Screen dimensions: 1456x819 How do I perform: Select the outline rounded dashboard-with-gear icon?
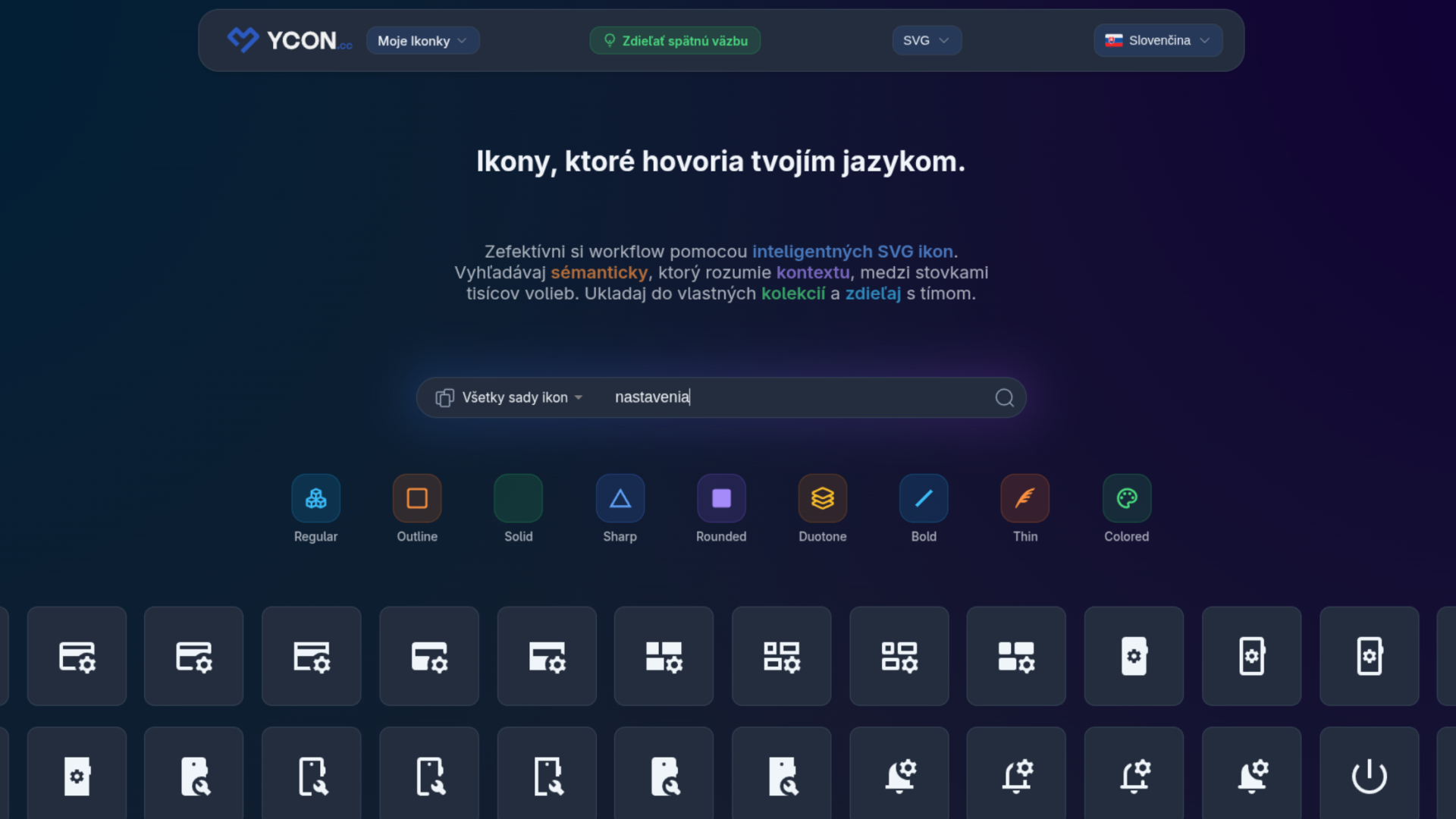[x=899, y=656]
